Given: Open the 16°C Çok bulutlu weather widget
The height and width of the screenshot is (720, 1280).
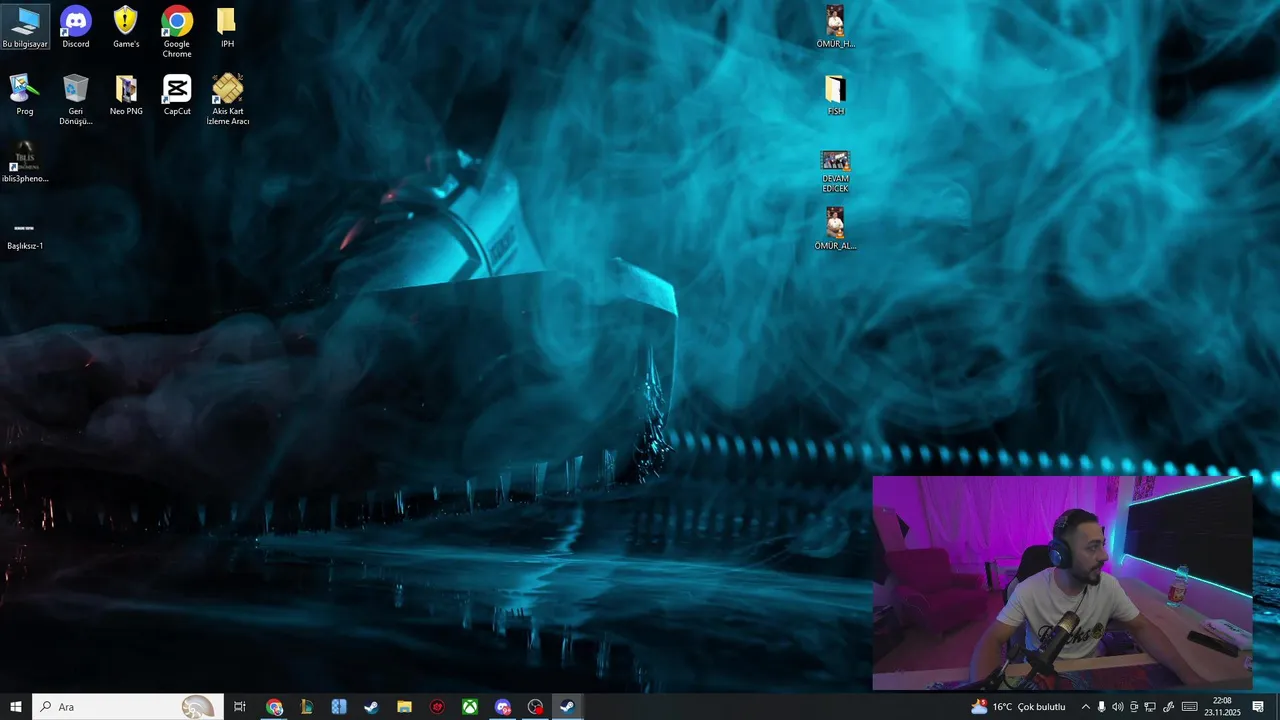Looking at the screenshot, I should (1018, 707).
